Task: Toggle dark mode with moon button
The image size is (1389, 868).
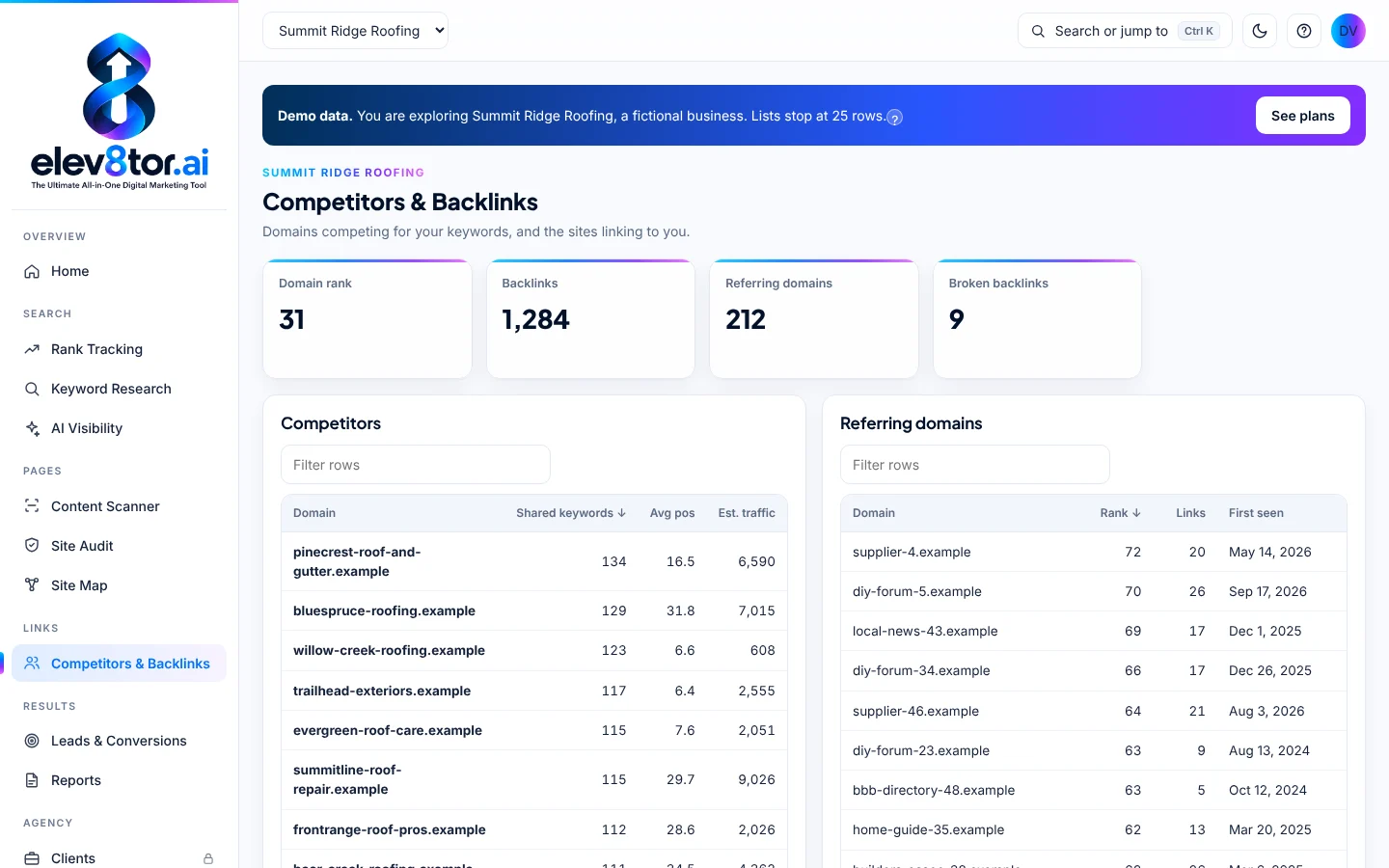Action: coord(1260,31)
